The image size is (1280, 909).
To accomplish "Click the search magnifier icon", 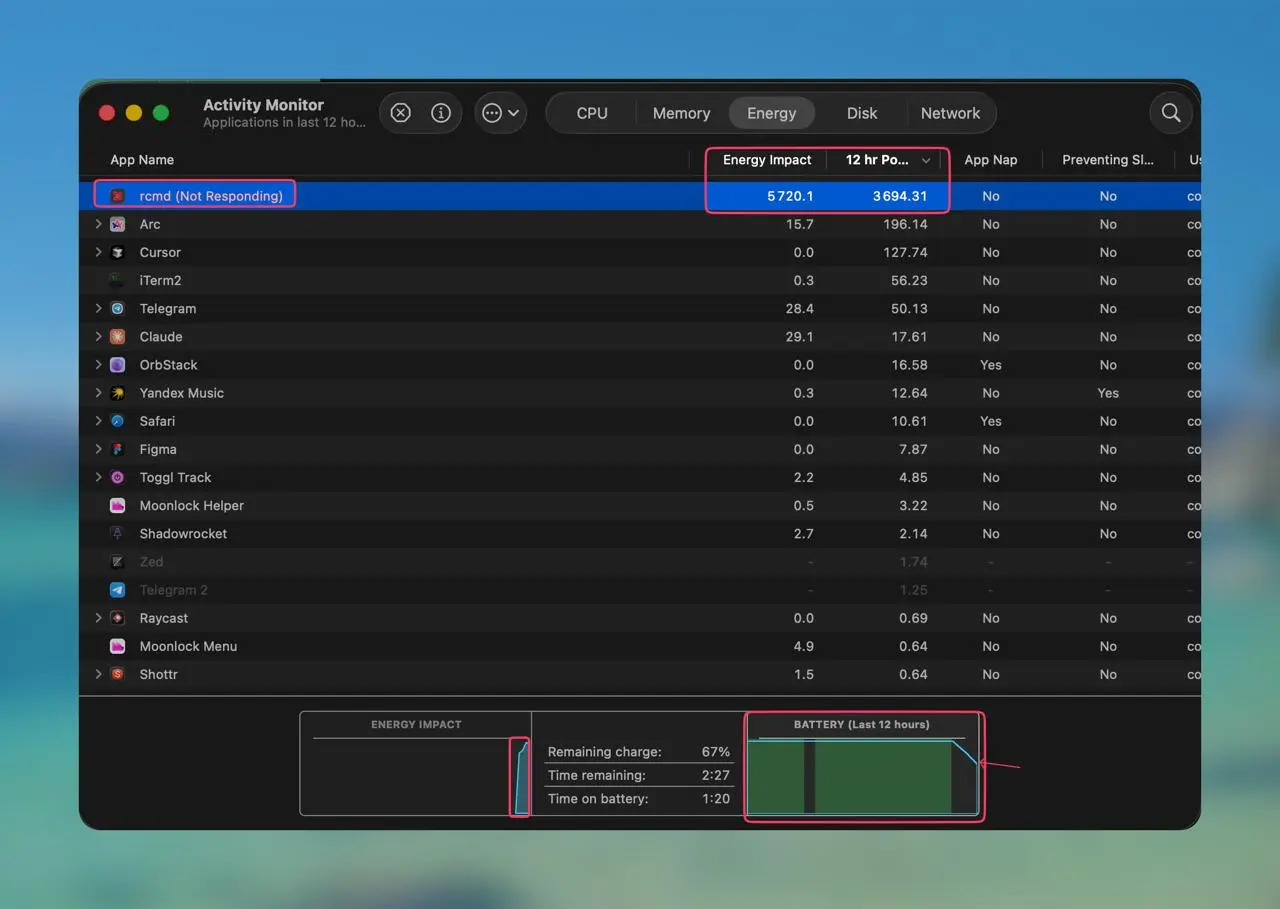I will coord(1171,113).
